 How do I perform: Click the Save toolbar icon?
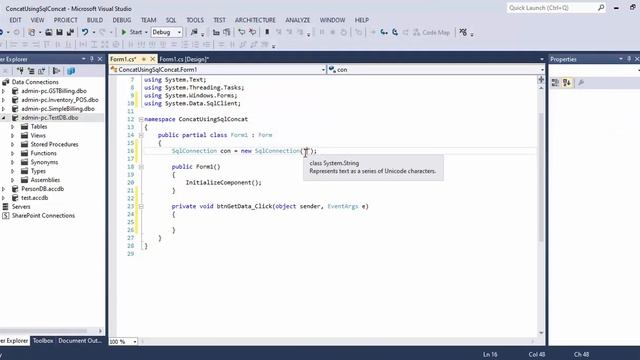(x=59, y=32)
